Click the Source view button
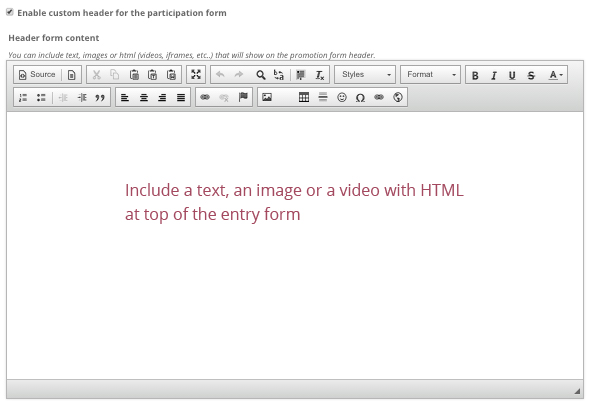Screen dimensions: 589x406 (37, 75)
